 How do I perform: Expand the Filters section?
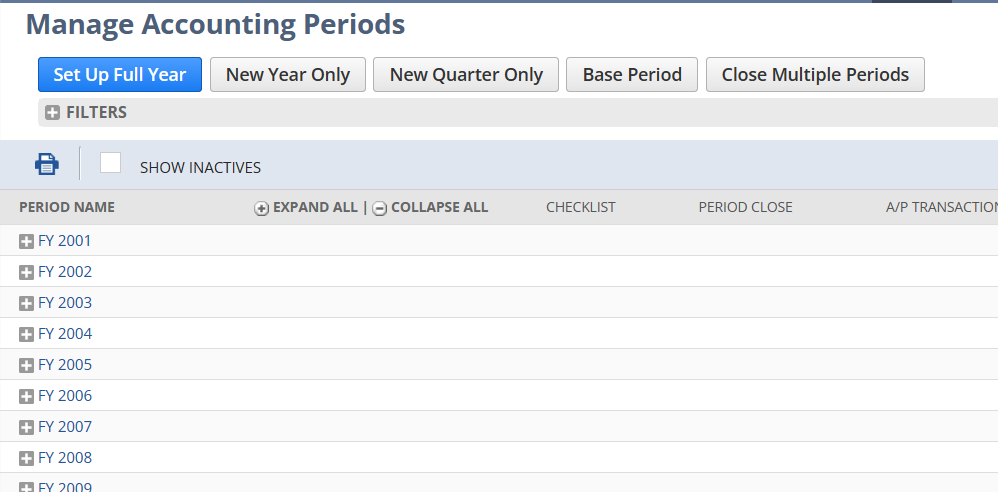(53, 113)
